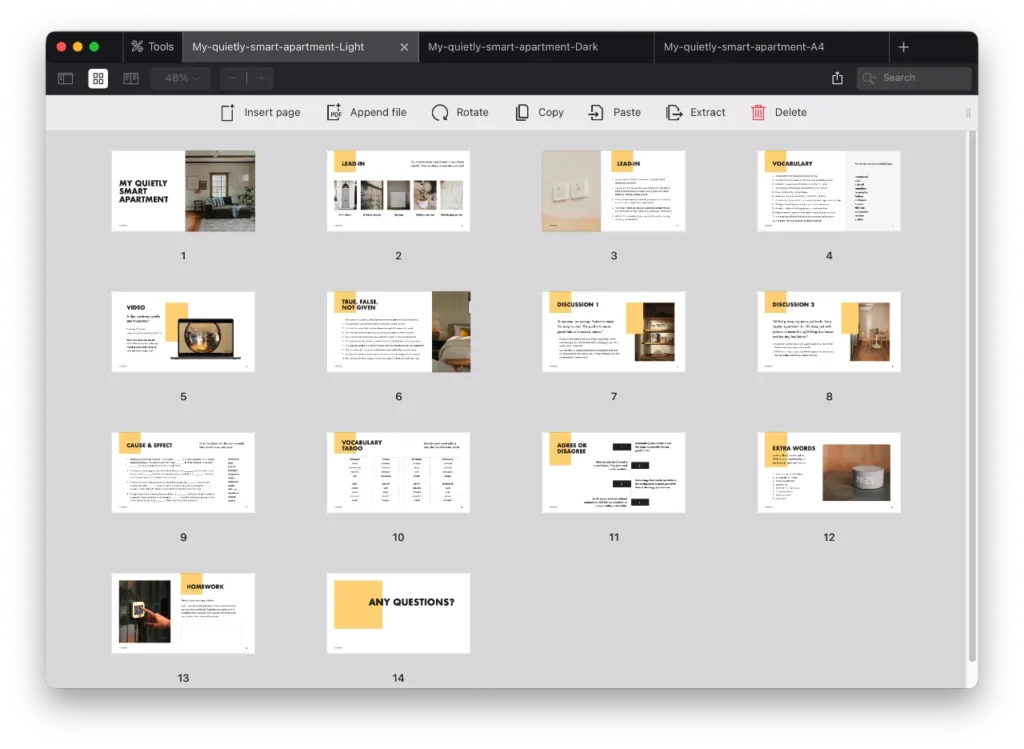Toggle the sidebar panel visibility
This screenshot has width=1024, height=749.
pyautogui.click(x=64, y=78)
